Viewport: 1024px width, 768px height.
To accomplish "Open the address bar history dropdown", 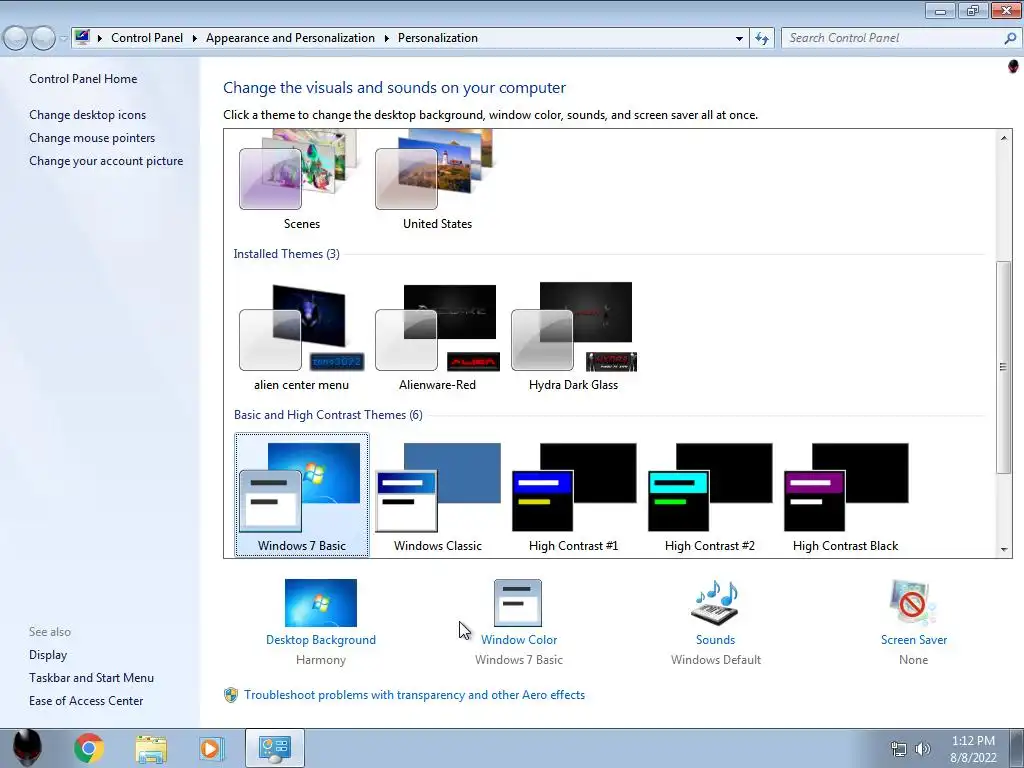I will pos(739,38).
